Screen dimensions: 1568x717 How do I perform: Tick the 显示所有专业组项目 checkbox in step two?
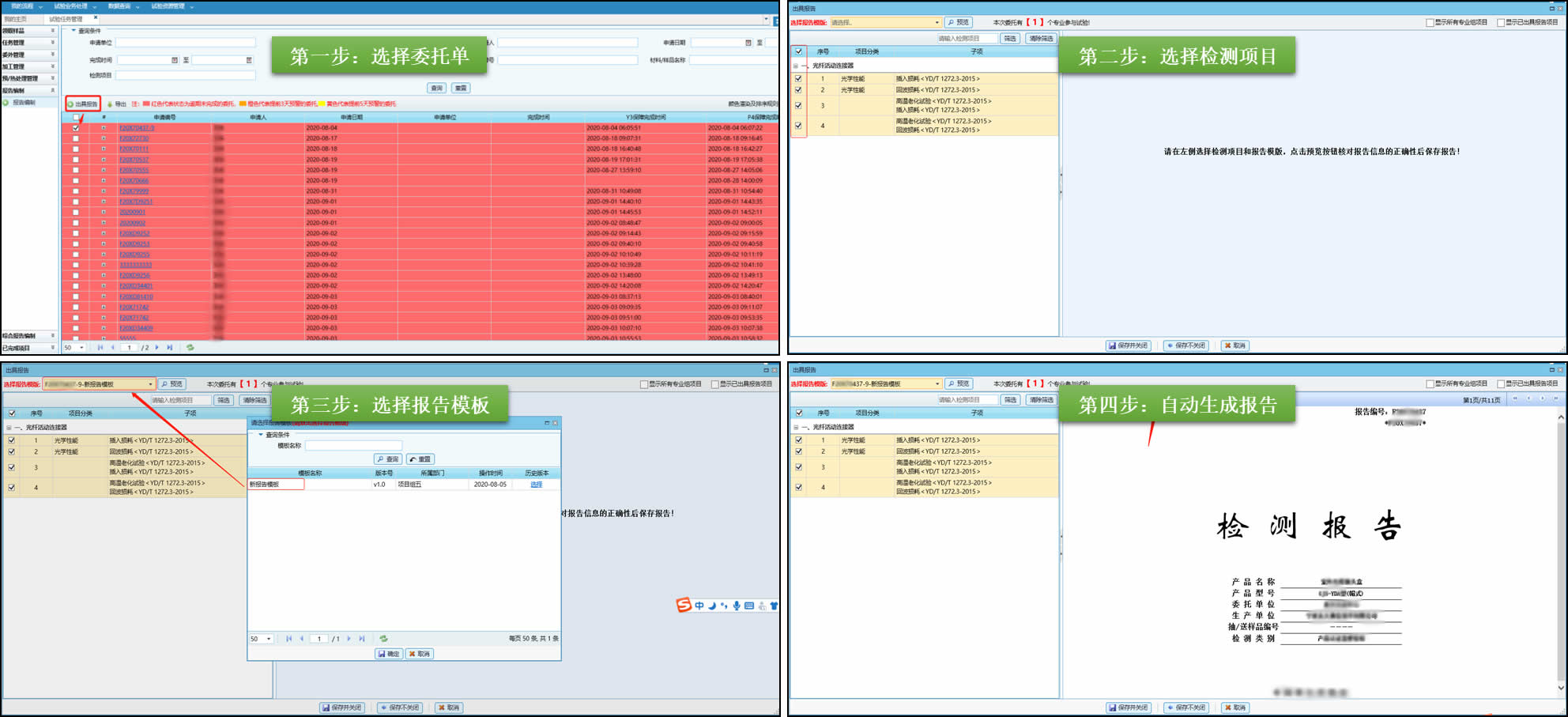(x=1430, y=22)
